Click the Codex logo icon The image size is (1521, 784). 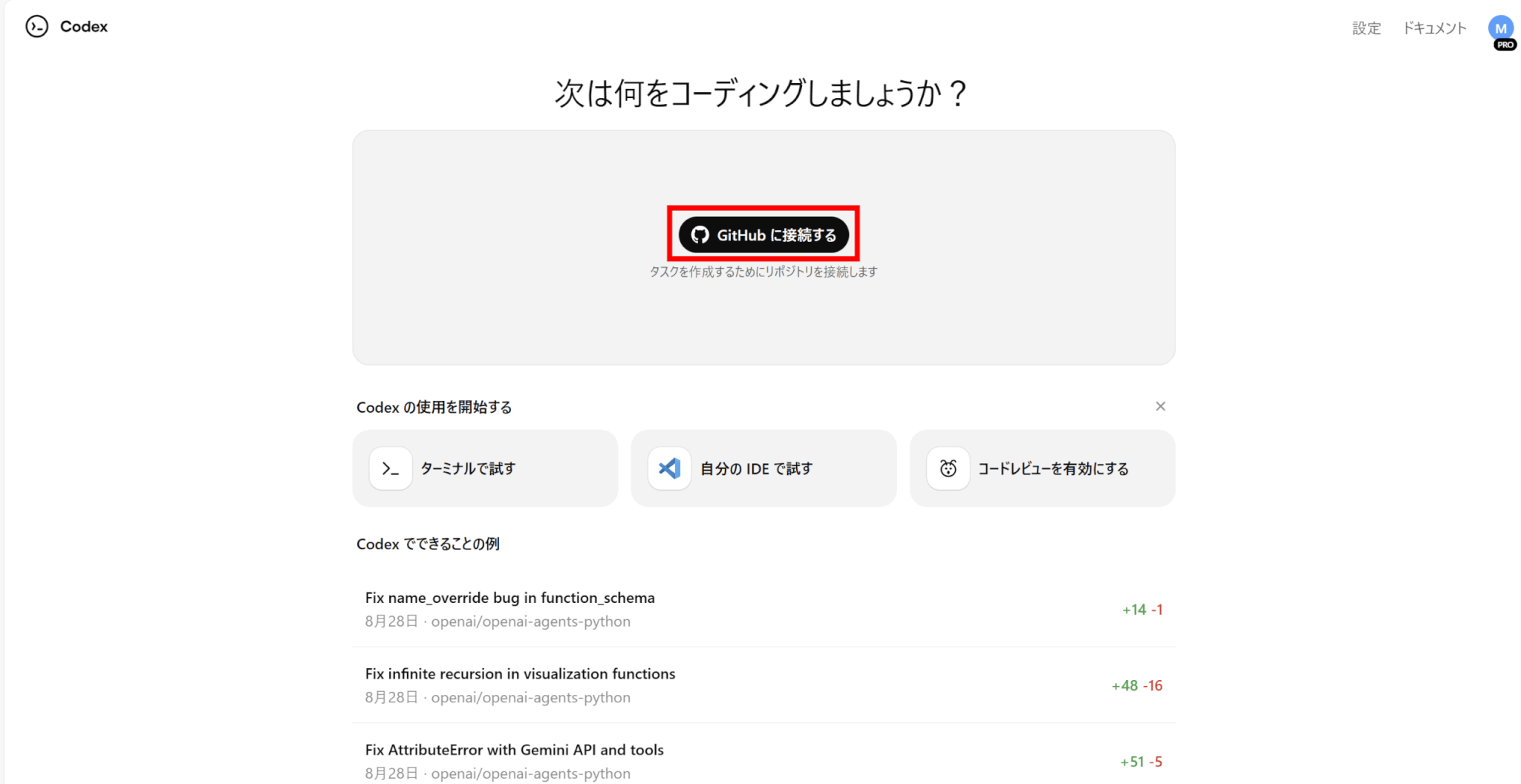coord(36,27)
